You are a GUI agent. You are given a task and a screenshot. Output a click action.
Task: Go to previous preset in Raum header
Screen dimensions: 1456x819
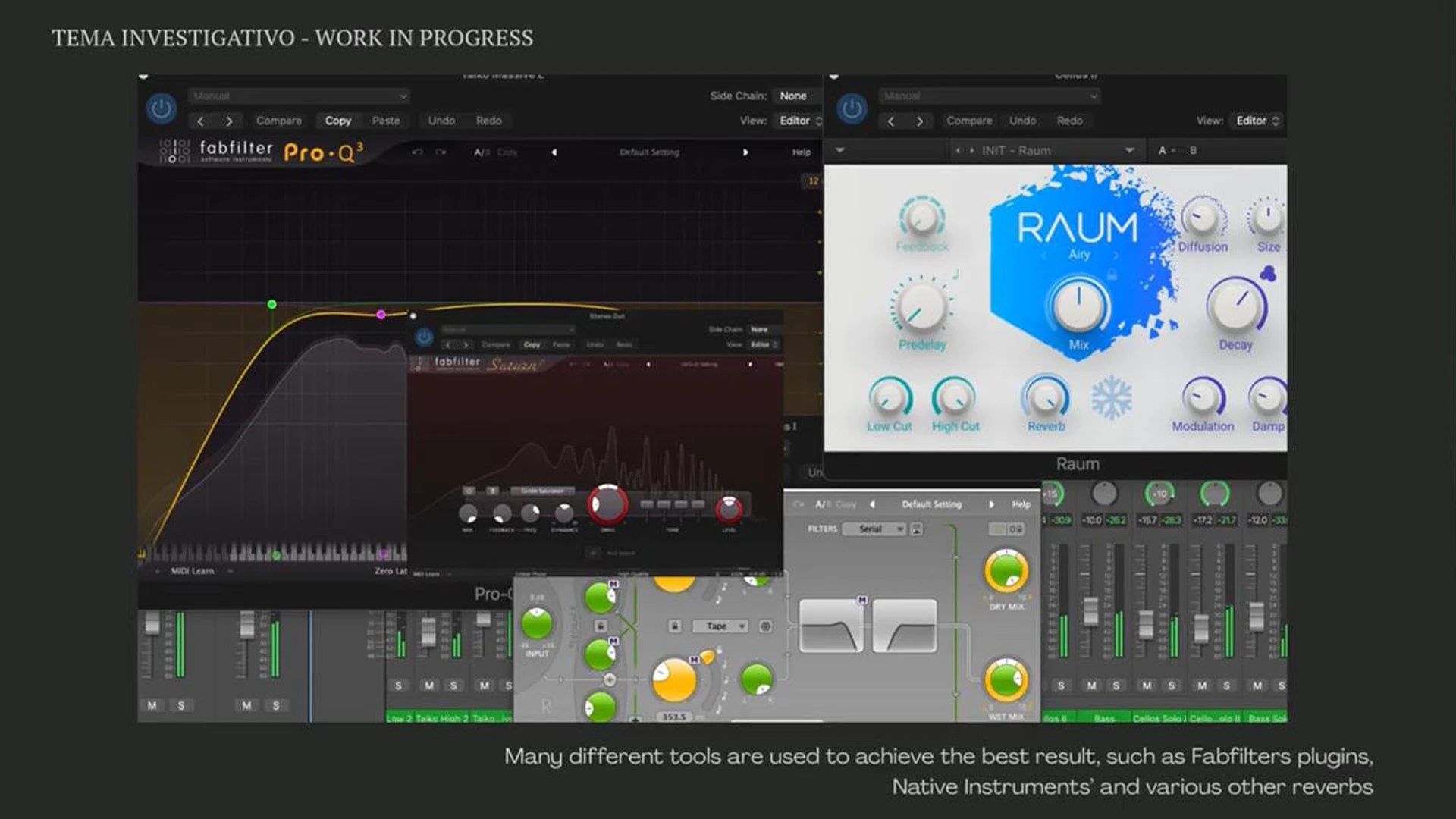891,121
